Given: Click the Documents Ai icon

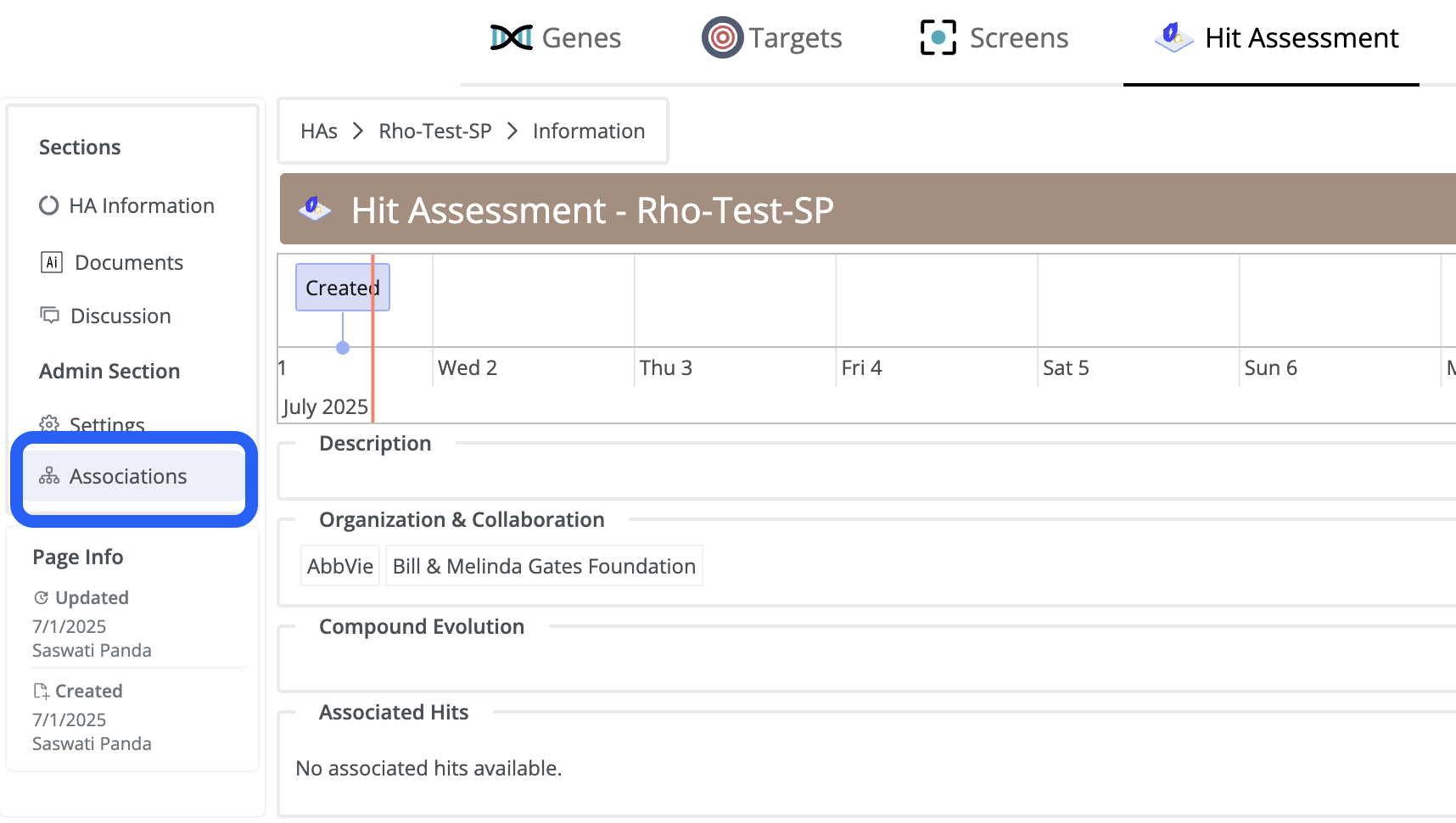Looking at the screenshot, I should 52,262.
